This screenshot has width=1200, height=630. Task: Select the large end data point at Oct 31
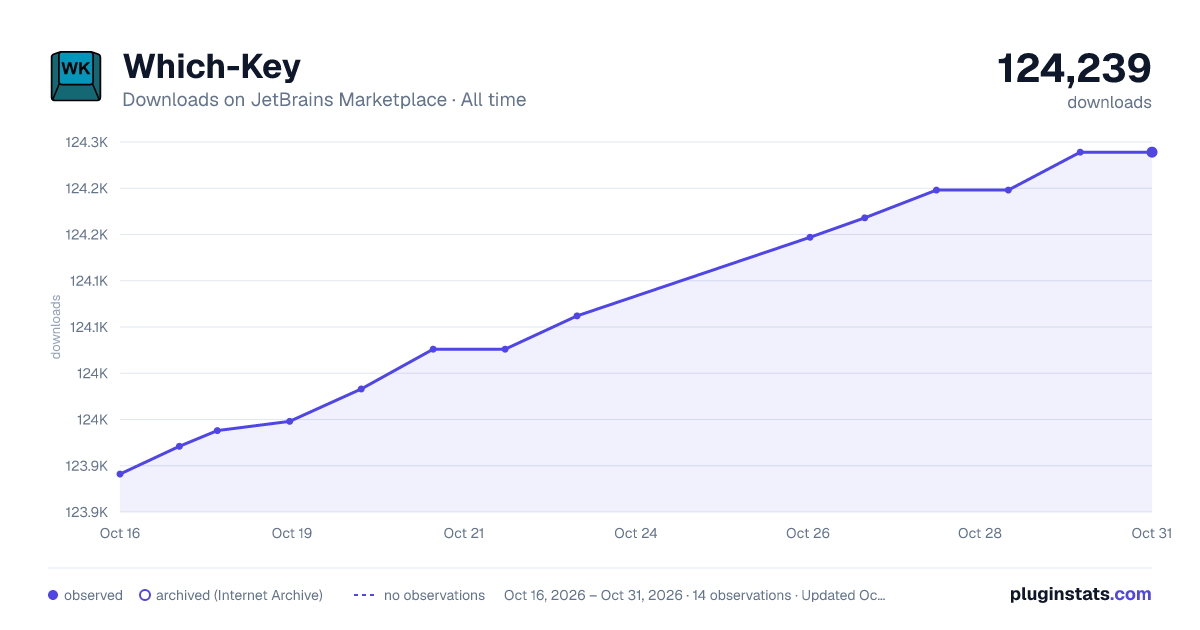click(x=1152, y=152)
